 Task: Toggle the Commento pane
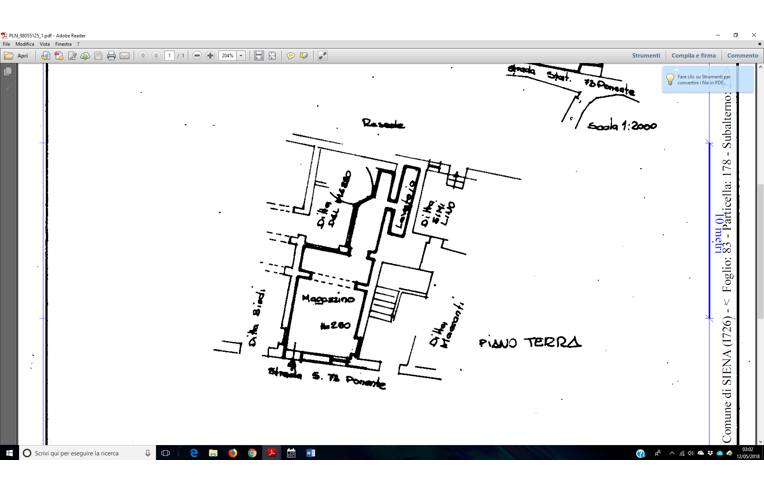click(742, 56)
